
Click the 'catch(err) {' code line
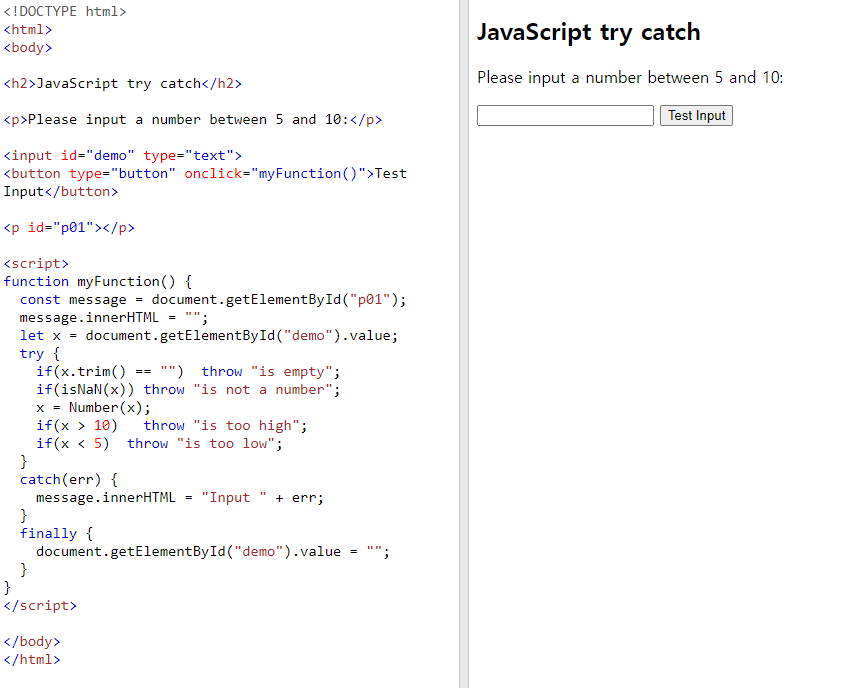69,479
